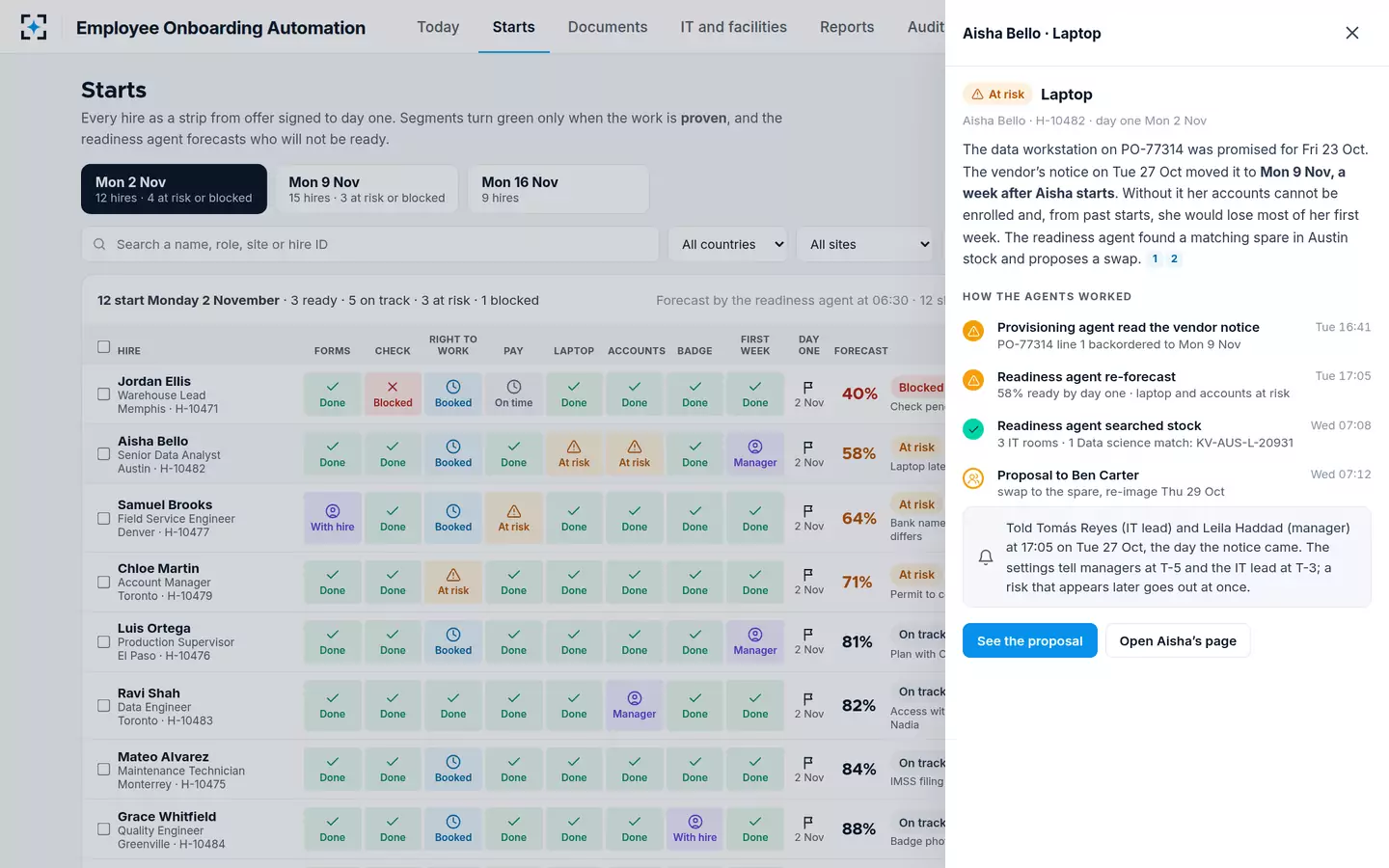Click Samuel Brooks's With hire forms cell
This screenshot has height=868, width=1389.
[333, 518]
